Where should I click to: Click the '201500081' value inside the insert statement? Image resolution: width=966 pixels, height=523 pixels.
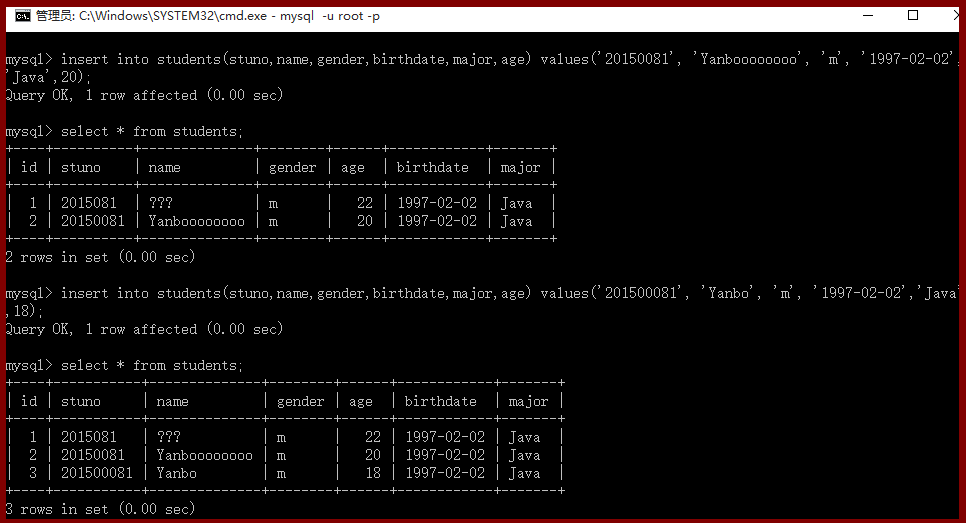click(x=640, y=293)
